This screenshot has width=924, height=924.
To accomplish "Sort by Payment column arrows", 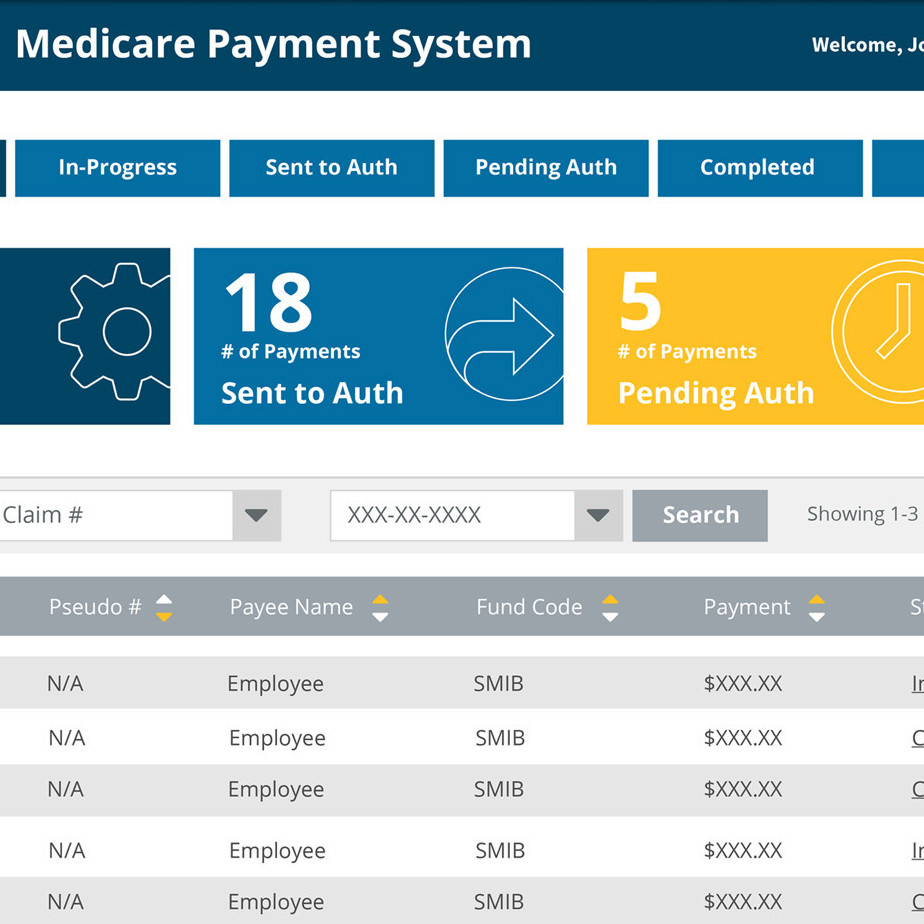I will coord(816,608).
